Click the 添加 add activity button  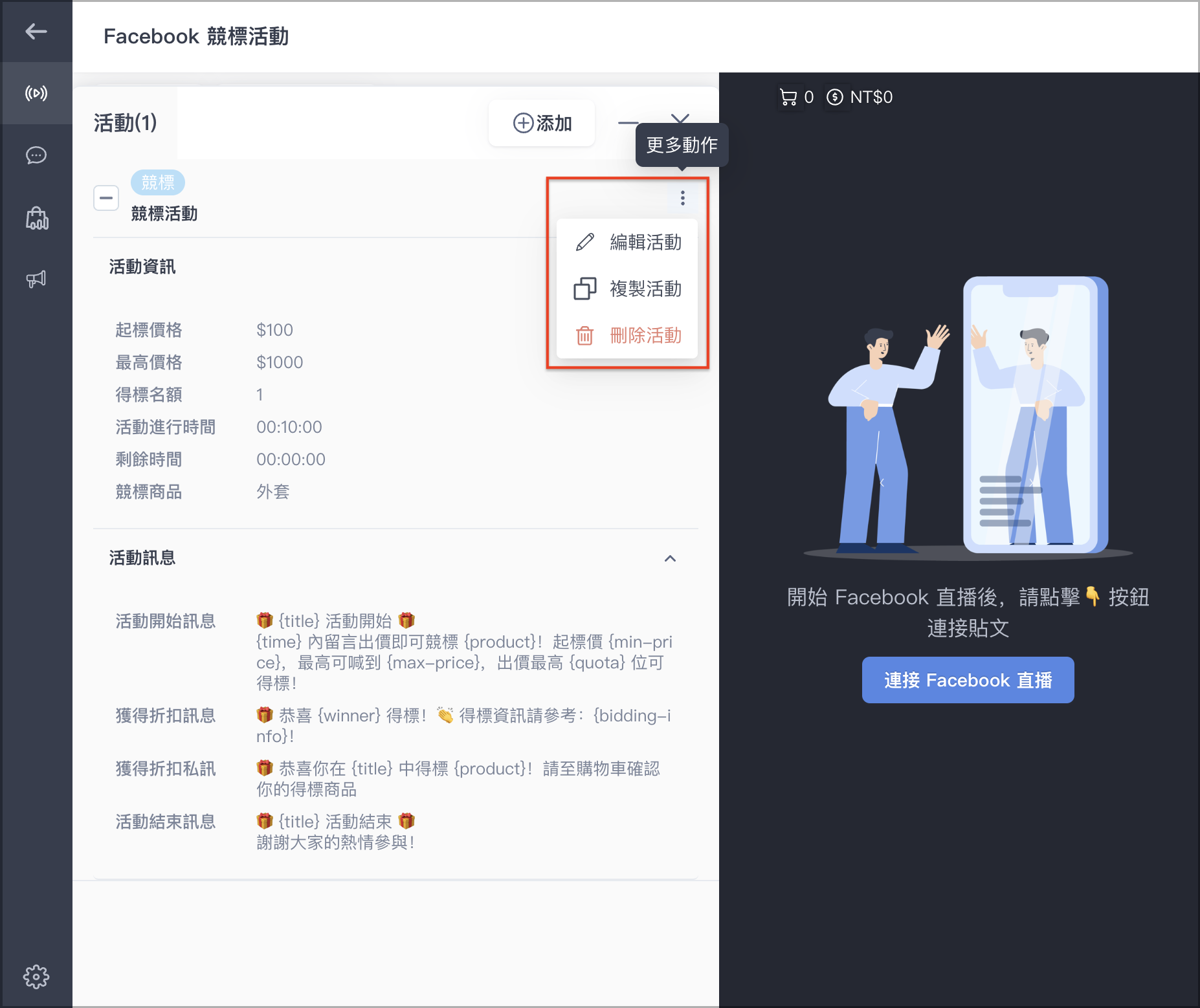pyautogui.click(x=542, y=123)
